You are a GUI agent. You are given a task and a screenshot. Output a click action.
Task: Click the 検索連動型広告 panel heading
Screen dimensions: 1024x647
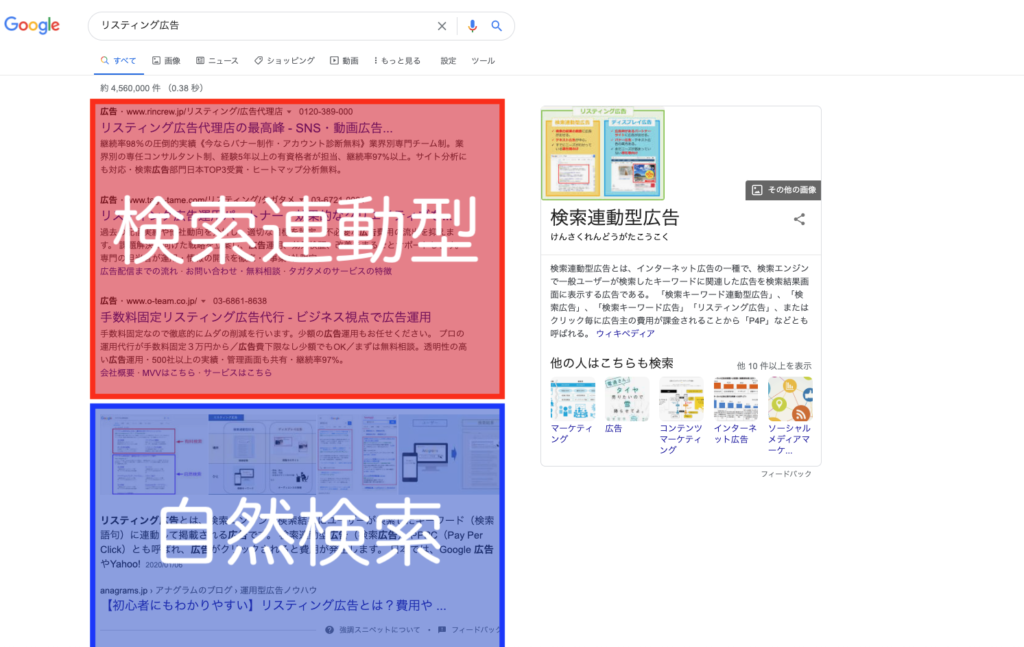coord(615,217)
